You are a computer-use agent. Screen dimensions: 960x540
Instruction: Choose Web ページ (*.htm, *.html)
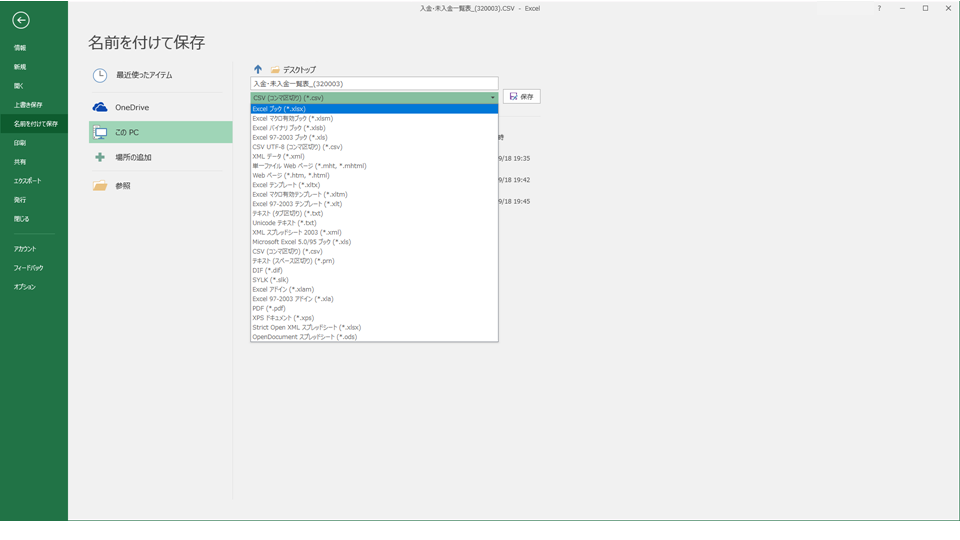point(374,176)
